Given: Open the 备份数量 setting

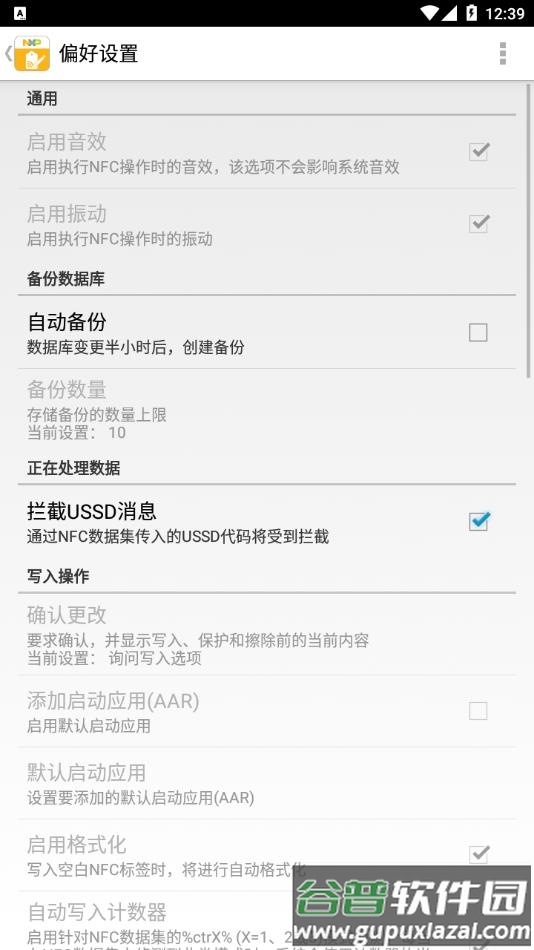Looking at the screenshot, I should [x=267, y=409].
